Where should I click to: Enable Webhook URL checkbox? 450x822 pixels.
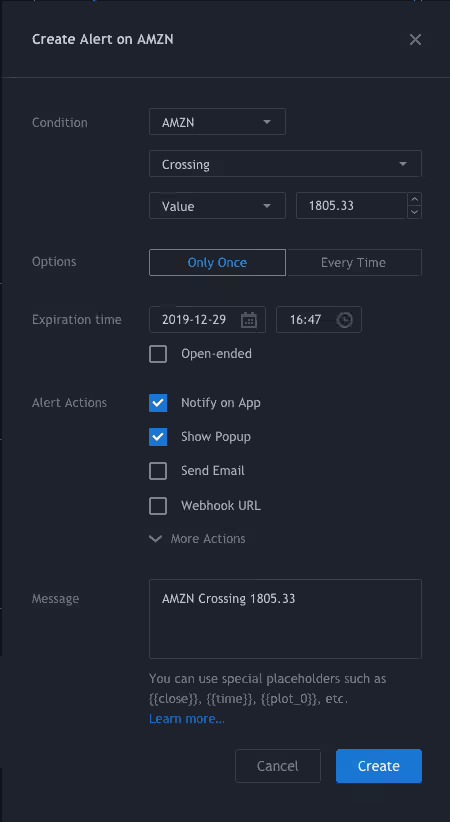pos(158,506)
